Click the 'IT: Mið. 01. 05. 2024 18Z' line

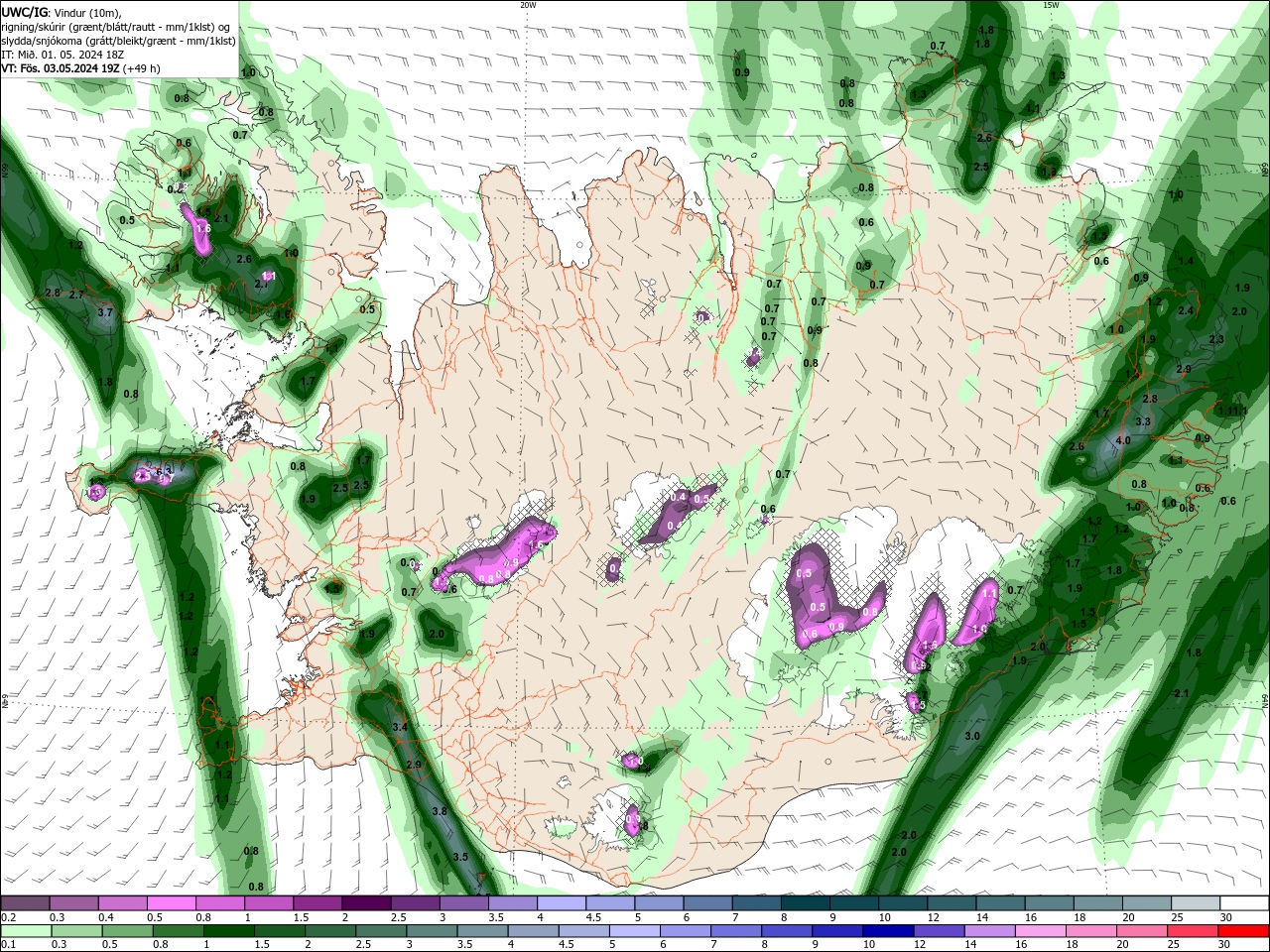coord(63,56)
